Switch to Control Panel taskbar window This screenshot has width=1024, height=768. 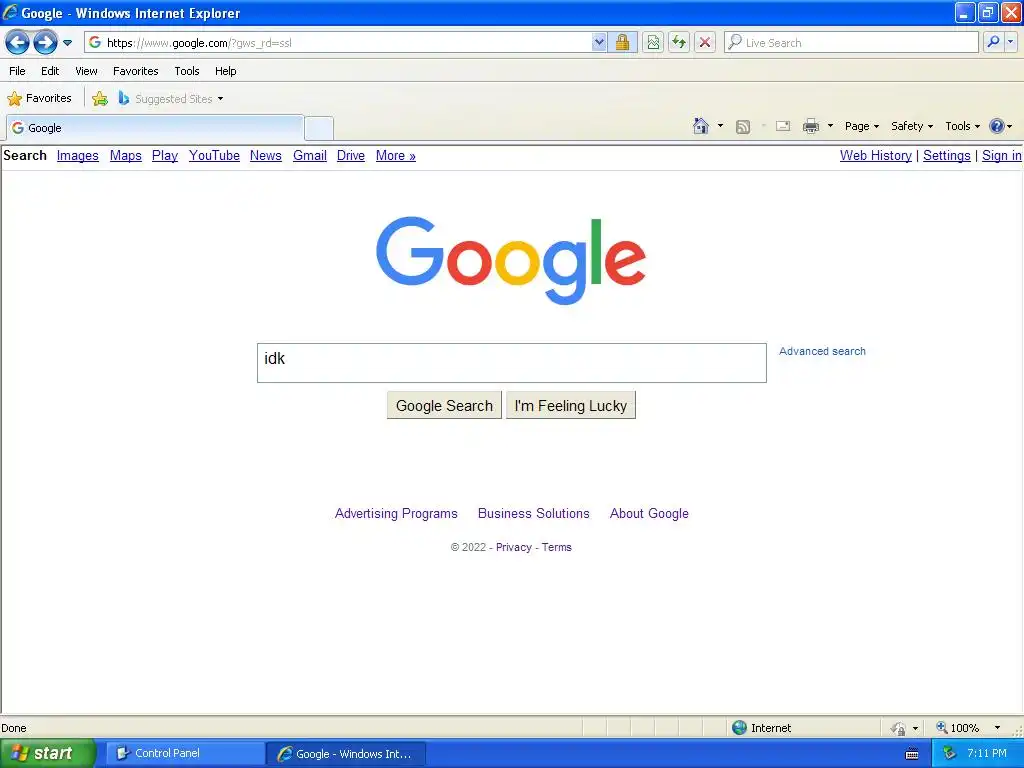click(184, 753)
